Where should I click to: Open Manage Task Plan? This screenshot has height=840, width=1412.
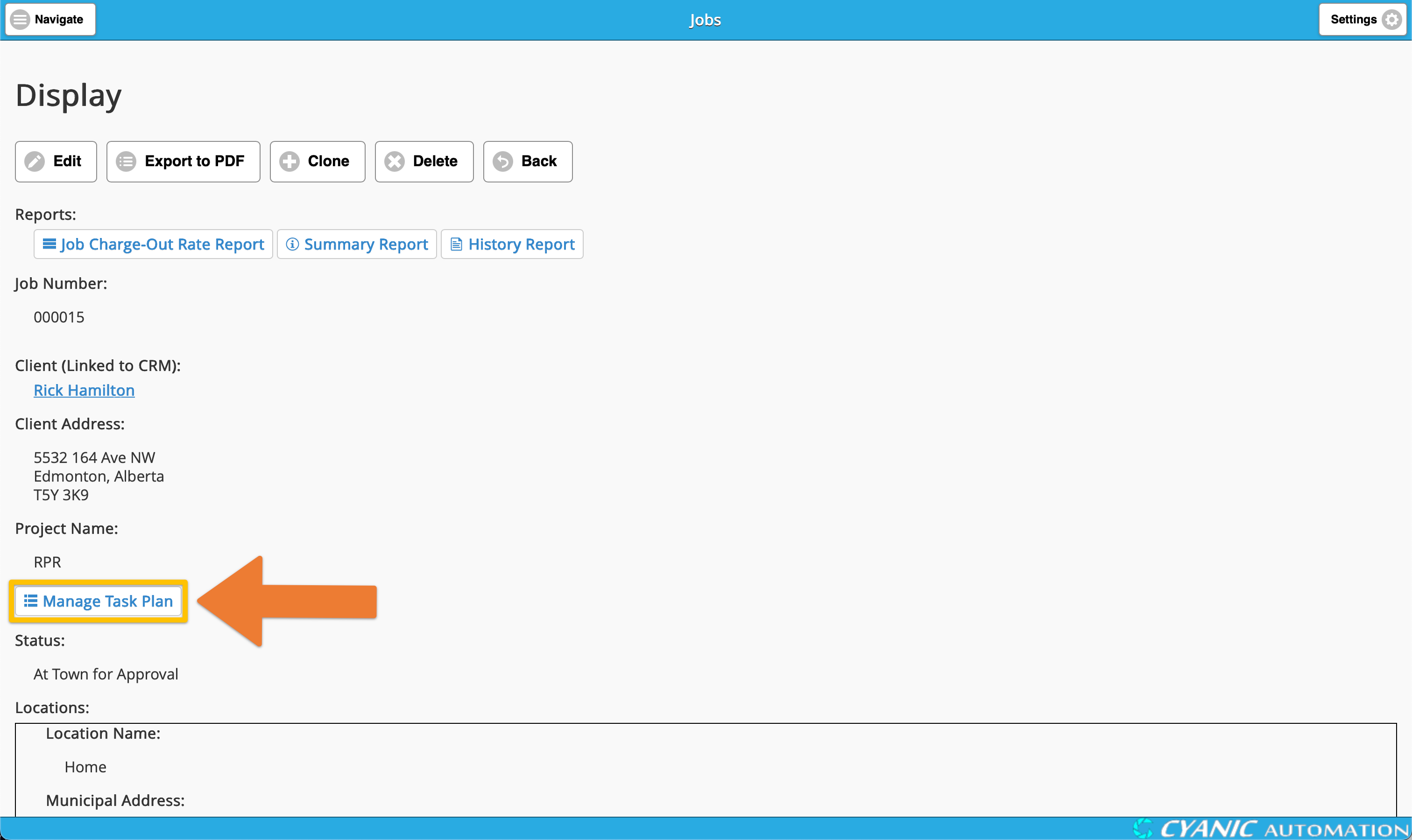[99, 601]
